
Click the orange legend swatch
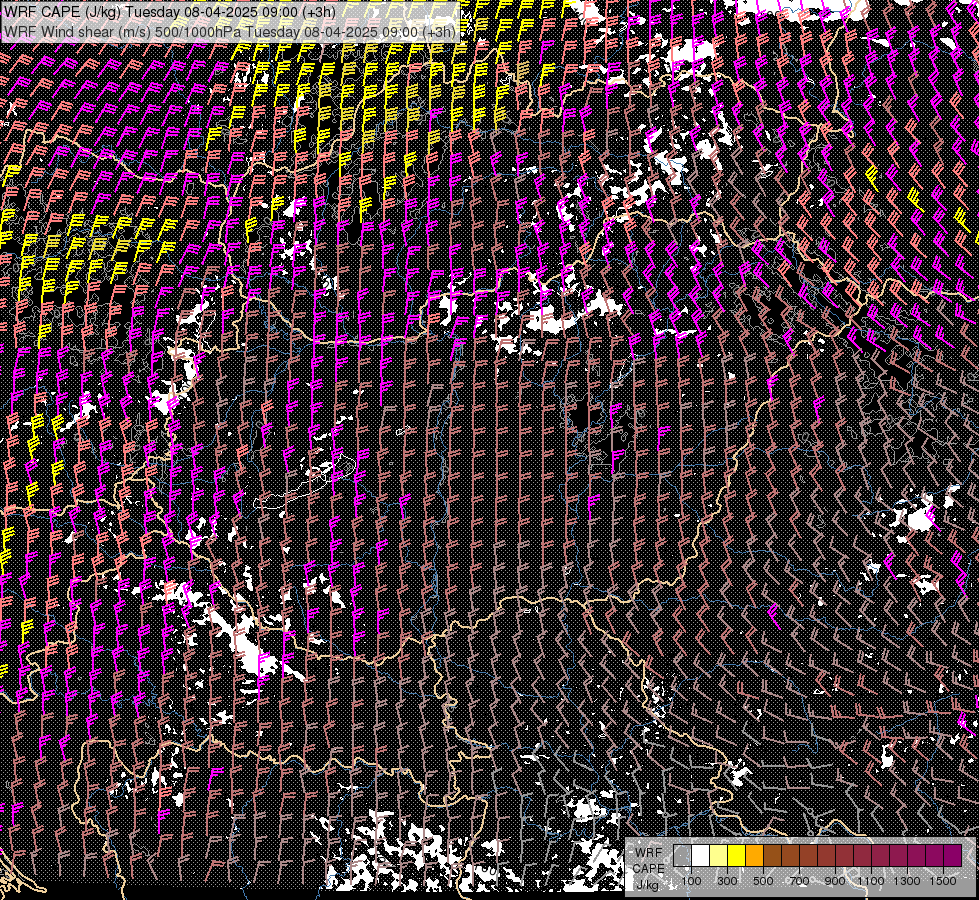pyautogui.click(x=754, y=856)
